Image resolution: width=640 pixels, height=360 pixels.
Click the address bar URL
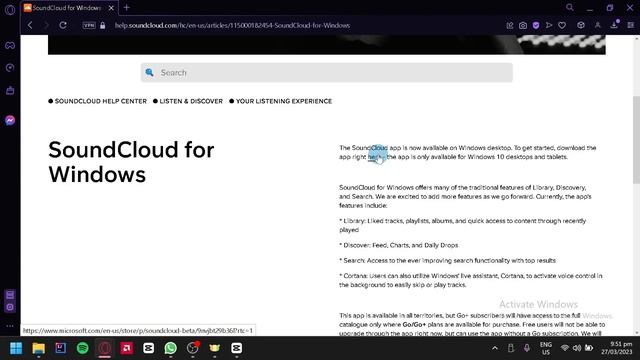232,25
